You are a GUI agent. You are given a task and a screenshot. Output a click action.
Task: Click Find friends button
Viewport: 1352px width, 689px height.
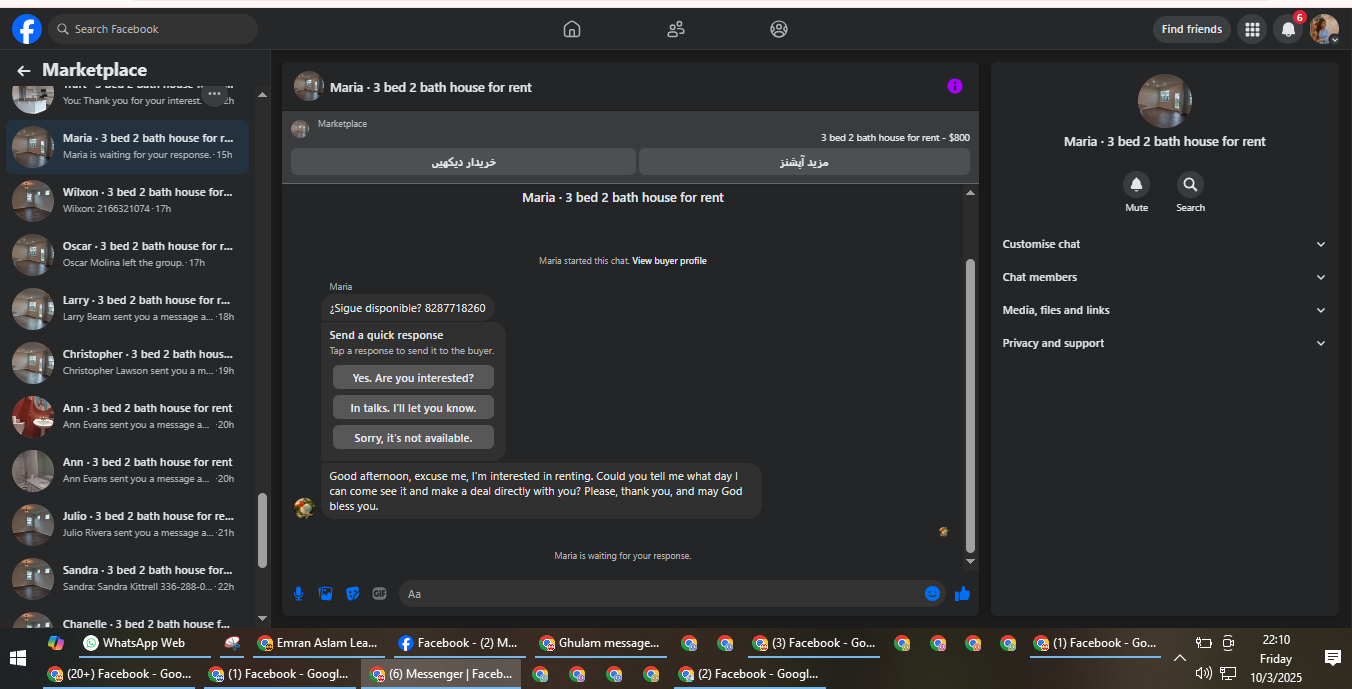(1191, 29)
